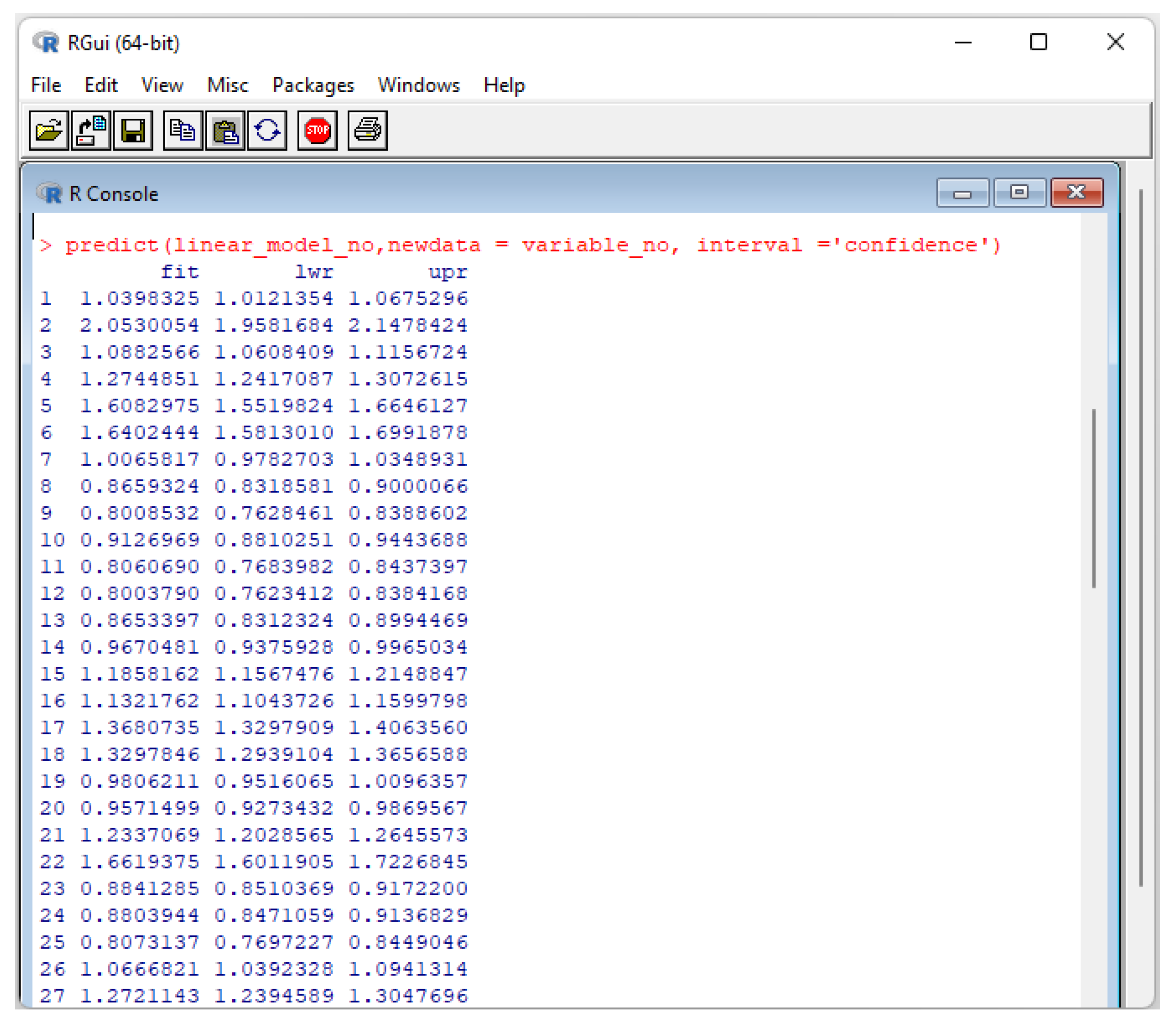Click upr value 1.0096357 in row 19
The height and width of the screenshot is (1021, 1176).
pyautogui.click(x=408, y=781)
